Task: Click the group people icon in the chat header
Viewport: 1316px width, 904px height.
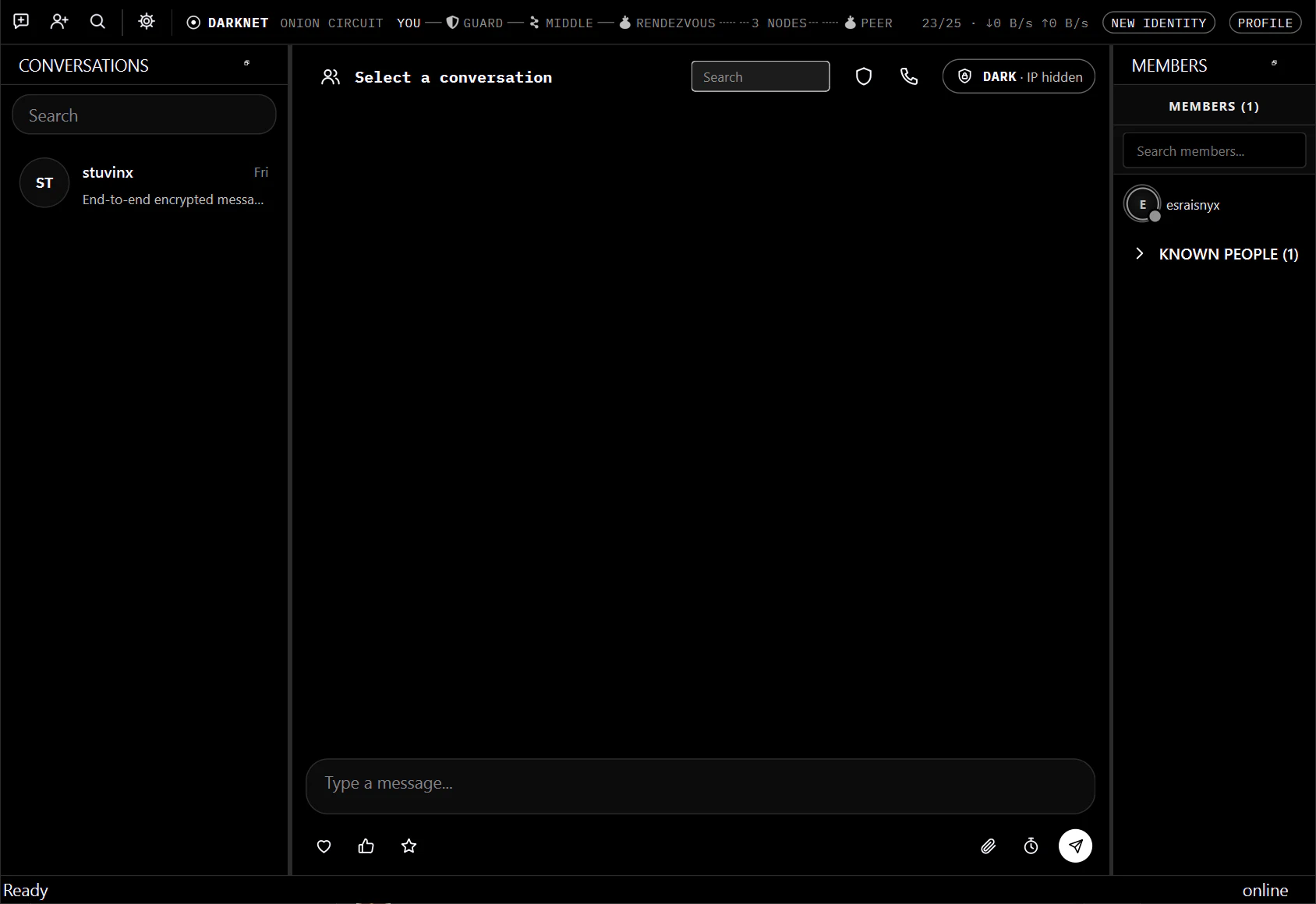Action: (x=331, y=76)
